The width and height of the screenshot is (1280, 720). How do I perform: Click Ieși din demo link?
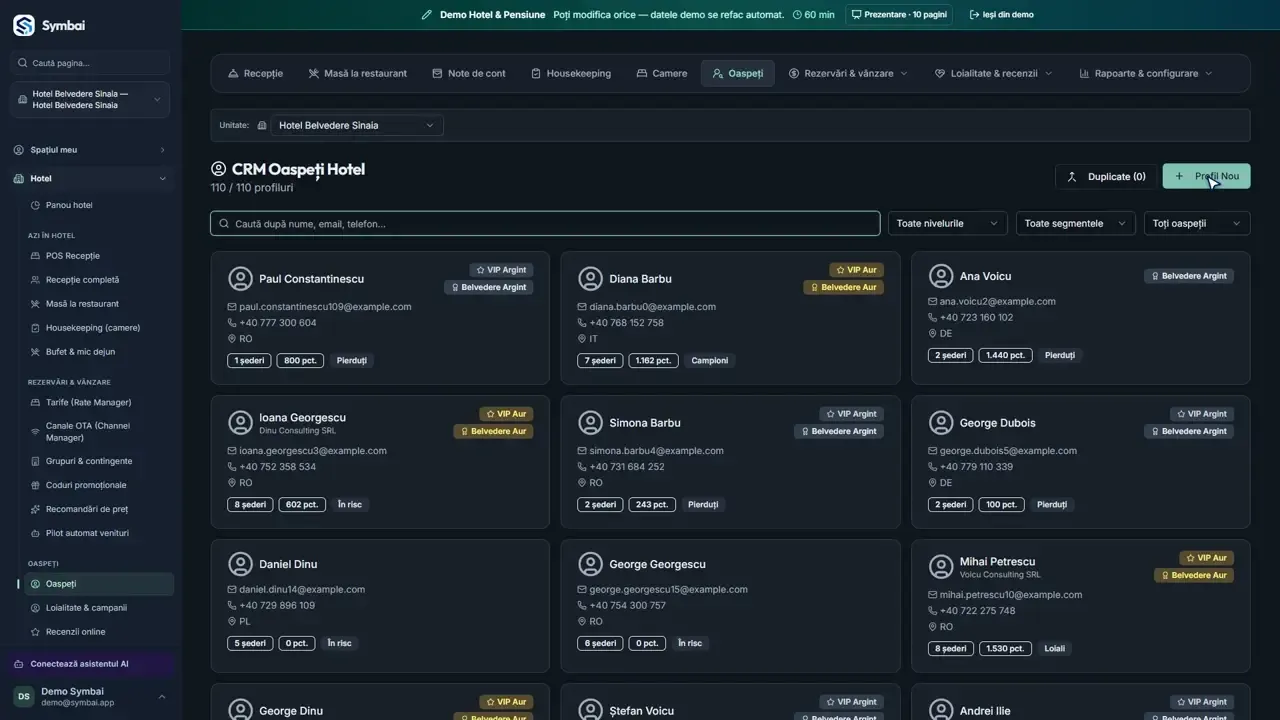(1001, 15)
